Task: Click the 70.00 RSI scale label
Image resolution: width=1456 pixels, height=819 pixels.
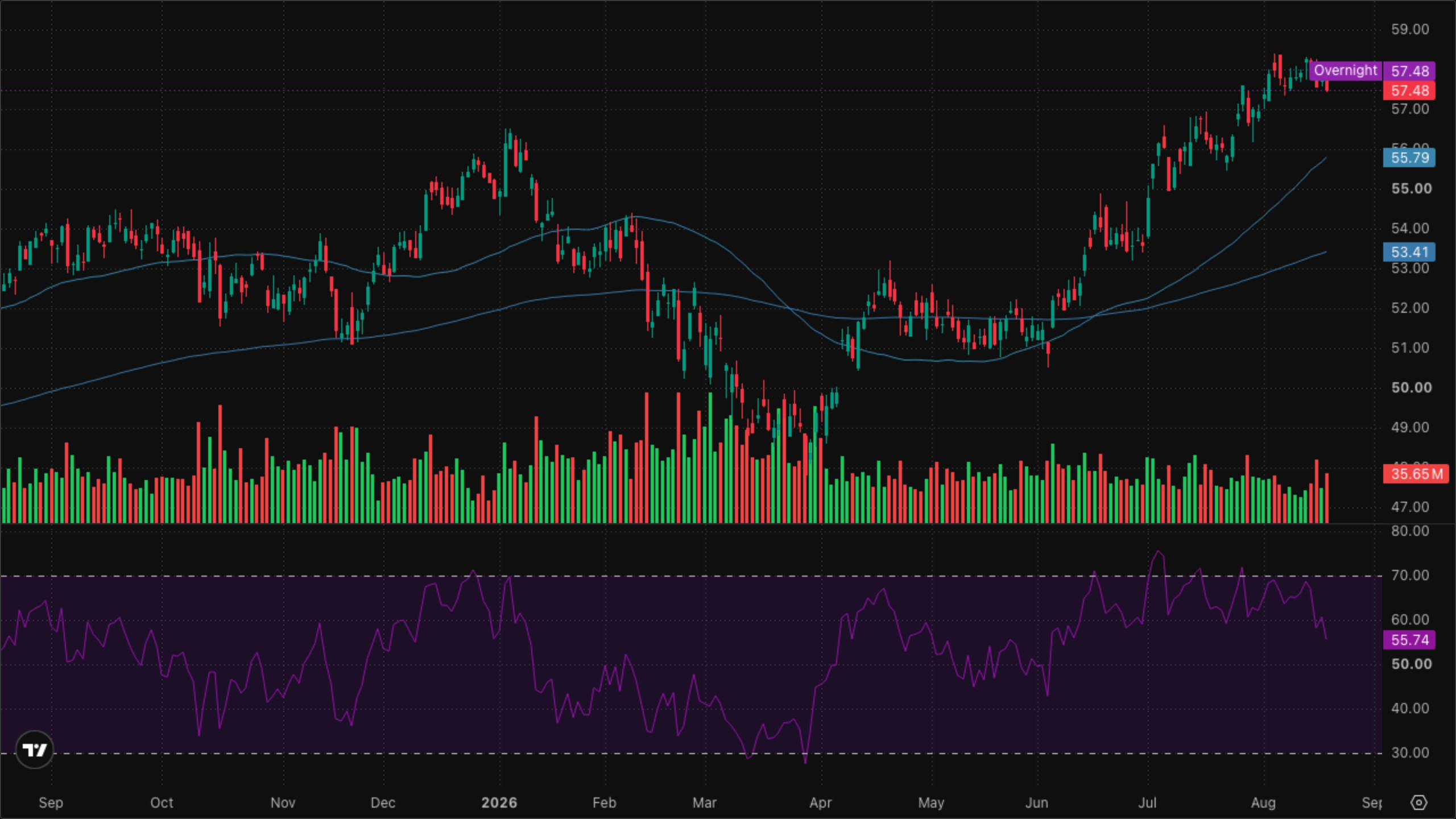Action: (x=1410, y=576)
